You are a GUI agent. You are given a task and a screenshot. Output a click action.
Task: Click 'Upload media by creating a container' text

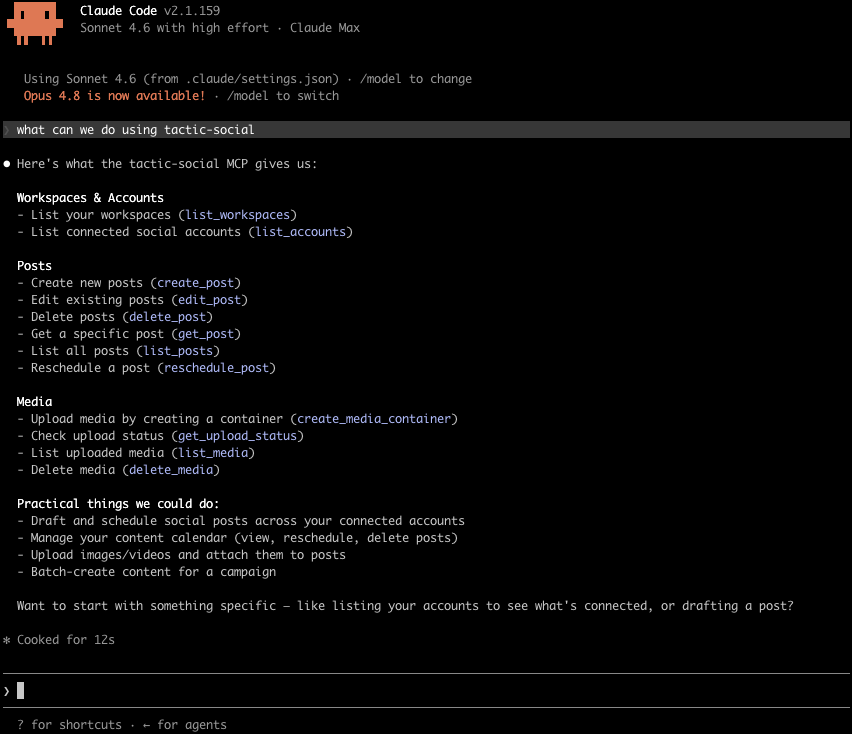pyautogui.click(x=156, y=419)
